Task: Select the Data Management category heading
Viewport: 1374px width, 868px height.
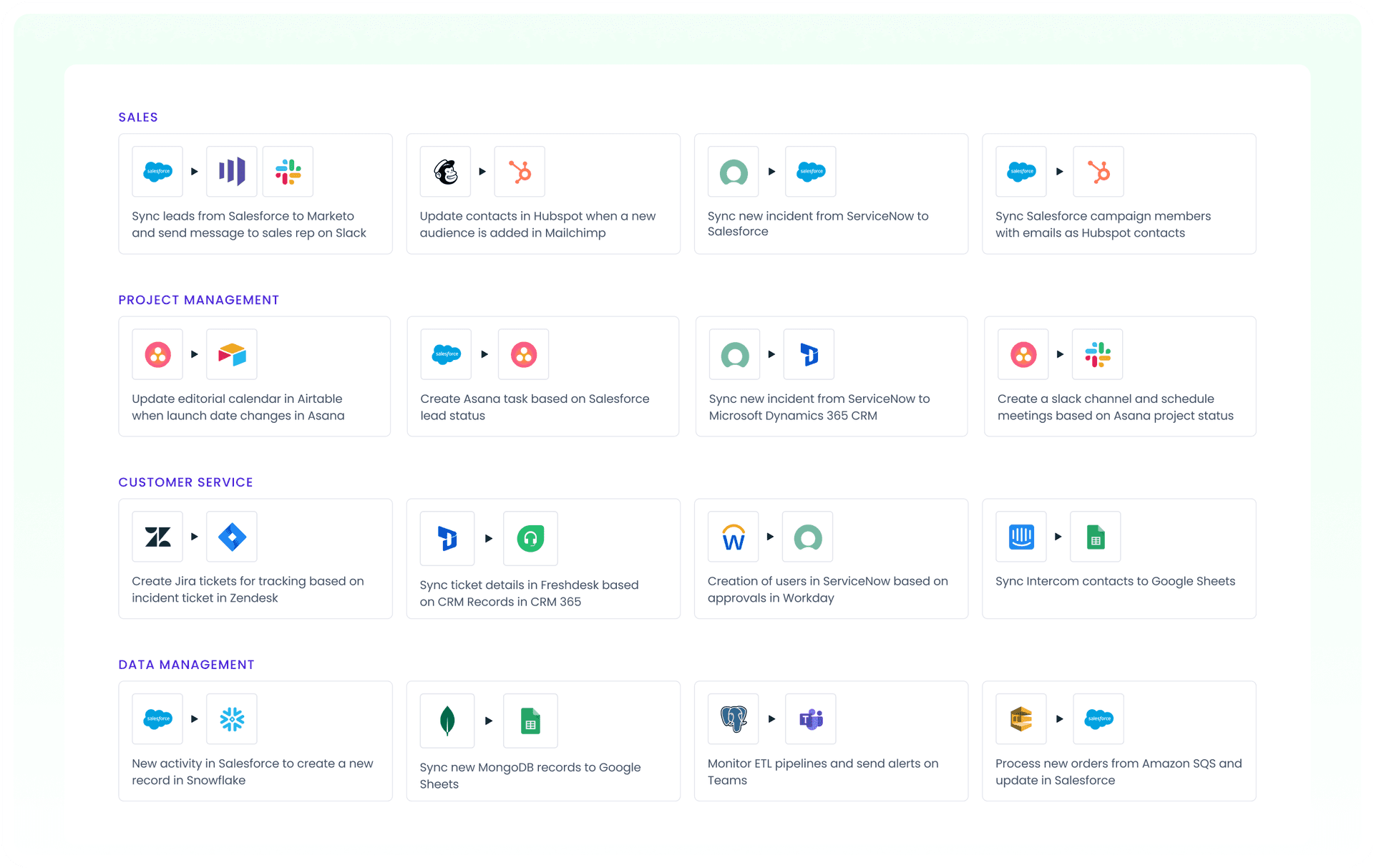Action: tap(186, 665)
